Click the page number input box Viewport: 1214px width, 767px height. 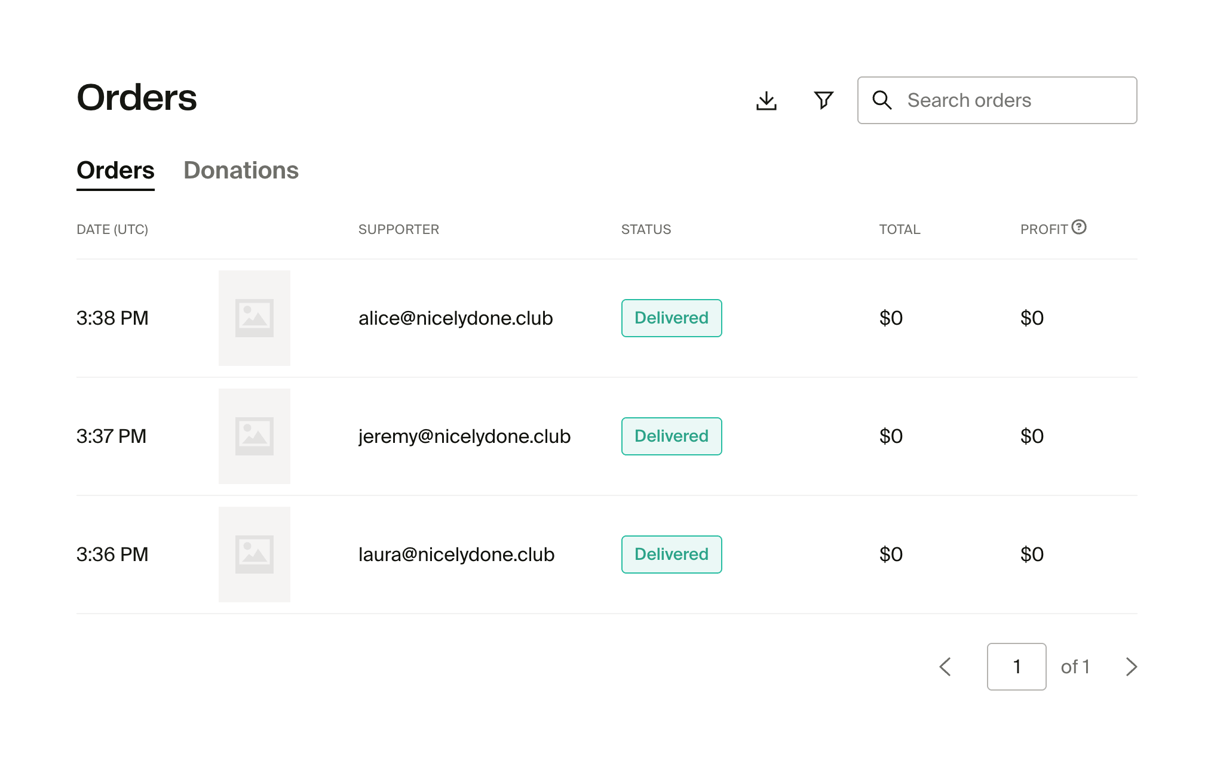coord(1016,666)
